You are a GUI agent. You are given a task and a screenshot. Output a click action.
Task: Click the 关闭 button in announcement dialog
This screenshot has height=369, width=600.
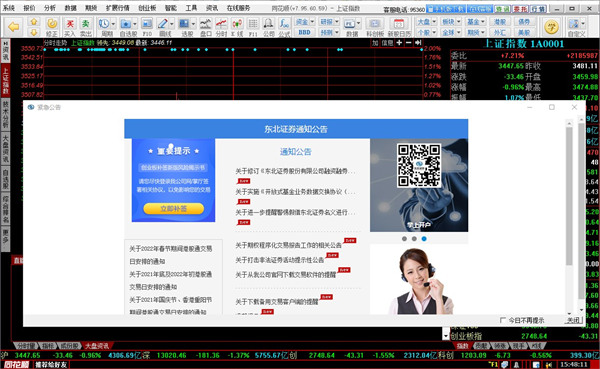click(x=573, y=320)
